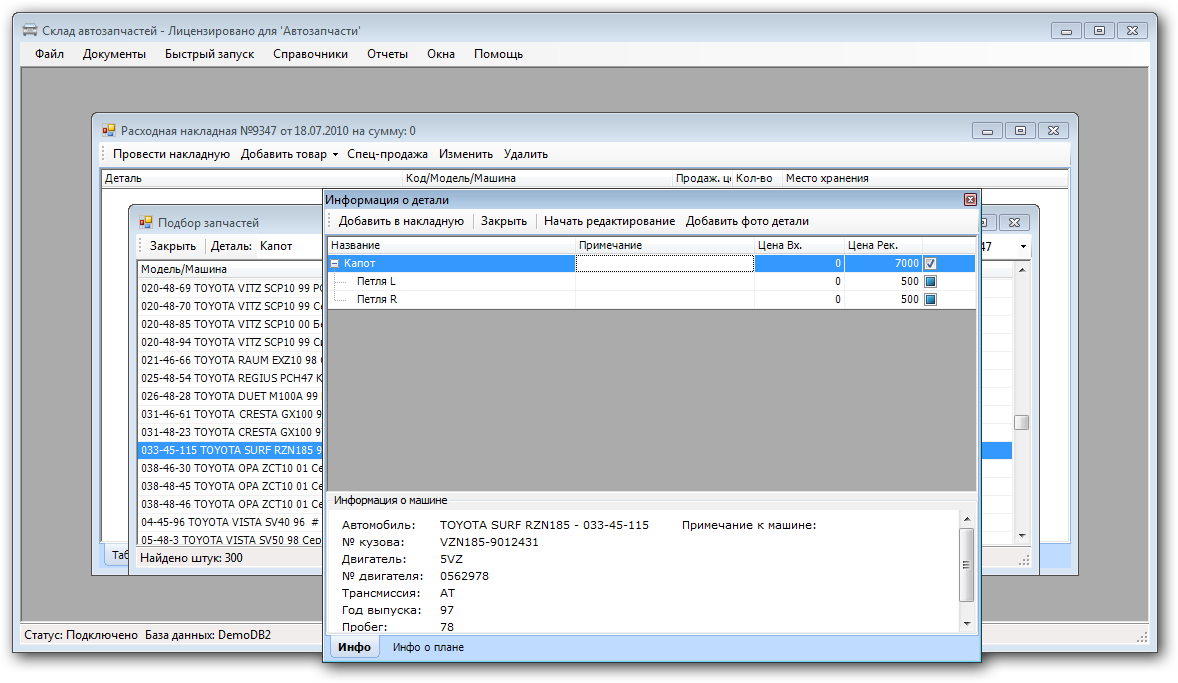This screenshot has width=1178, height=683.
Task: Check the Петля L row checkbox
Action: coord(931,282)
